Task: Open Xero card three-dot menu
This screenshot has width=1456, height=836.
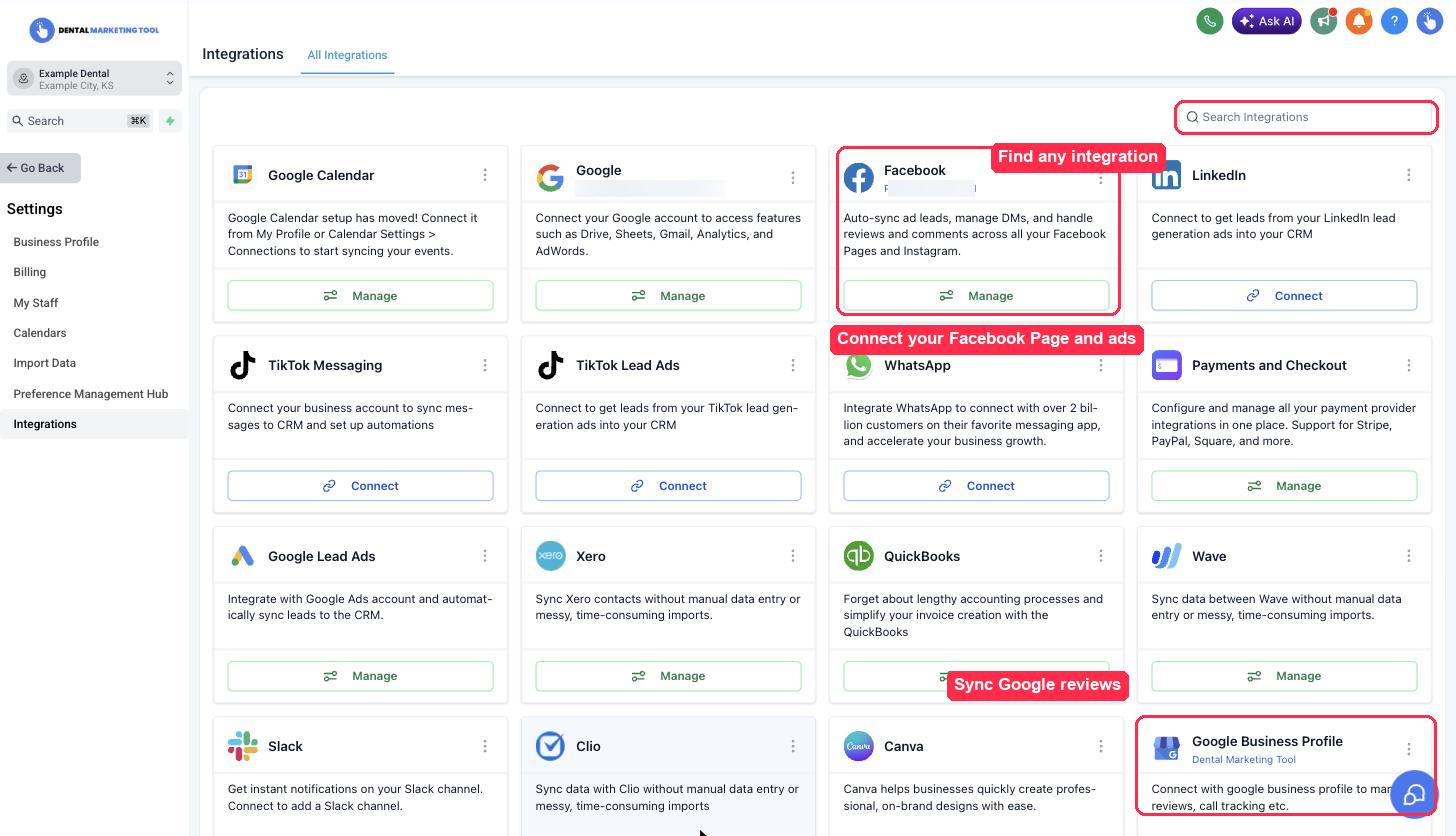Action: [793, 556]
